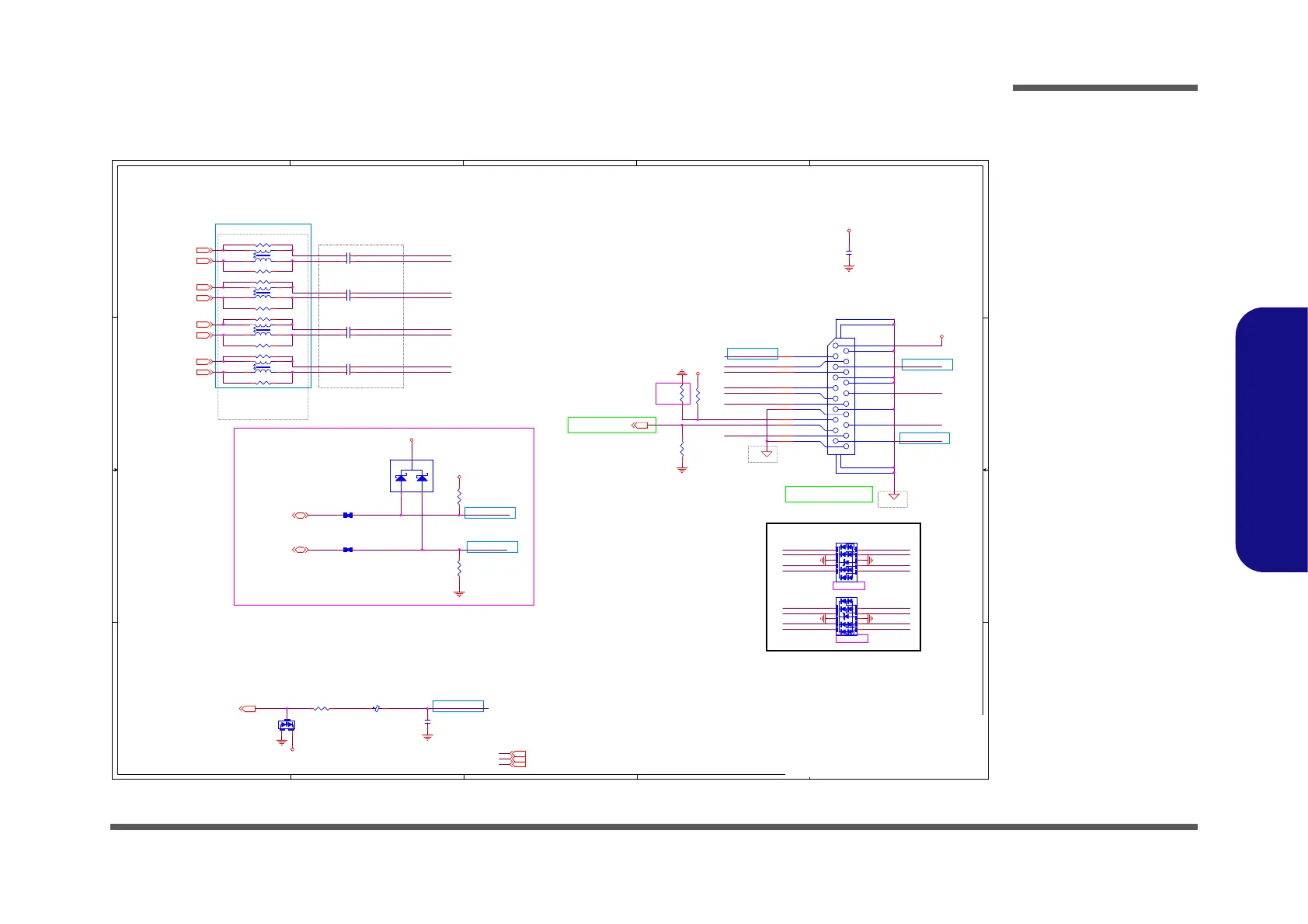Click the empty green label box below connector
The width and height of the screenshot is (1308, 924).
tap(829, 494)
